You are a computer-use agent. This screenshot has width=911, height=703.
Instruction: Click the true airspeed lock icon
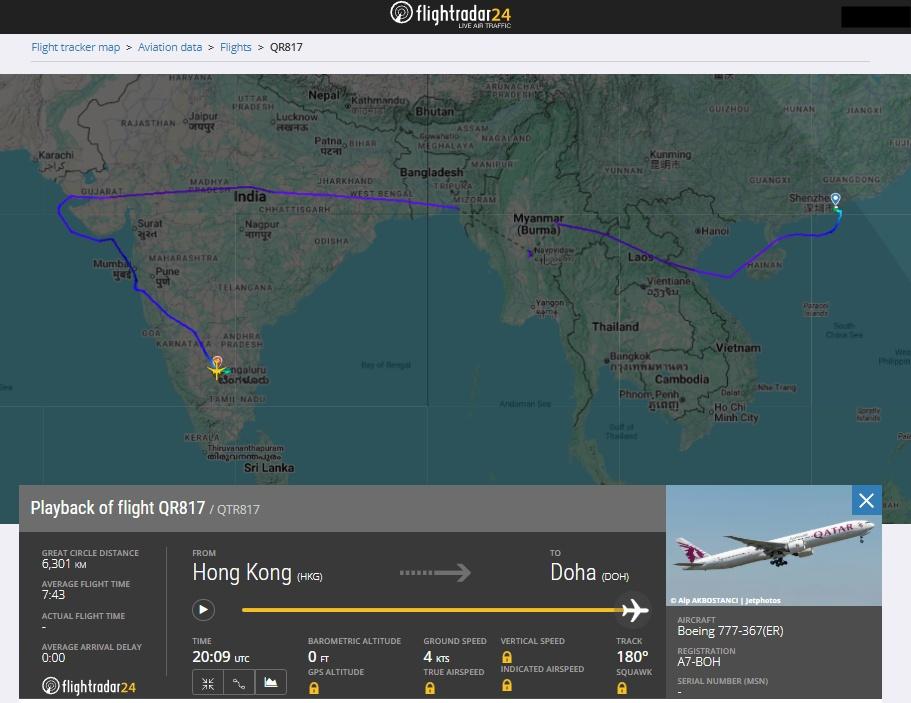pos(429,688)
